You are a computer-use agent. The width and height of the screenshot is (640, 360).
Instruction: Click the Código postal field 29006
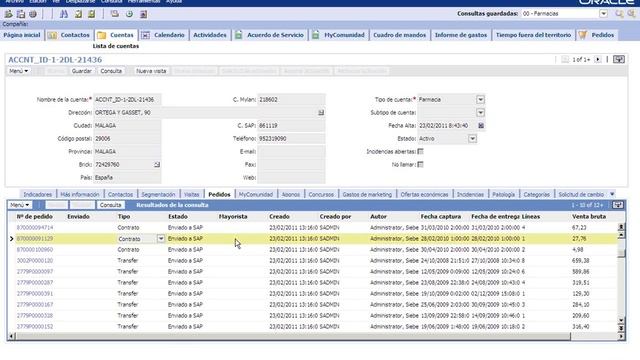point(127,139)
